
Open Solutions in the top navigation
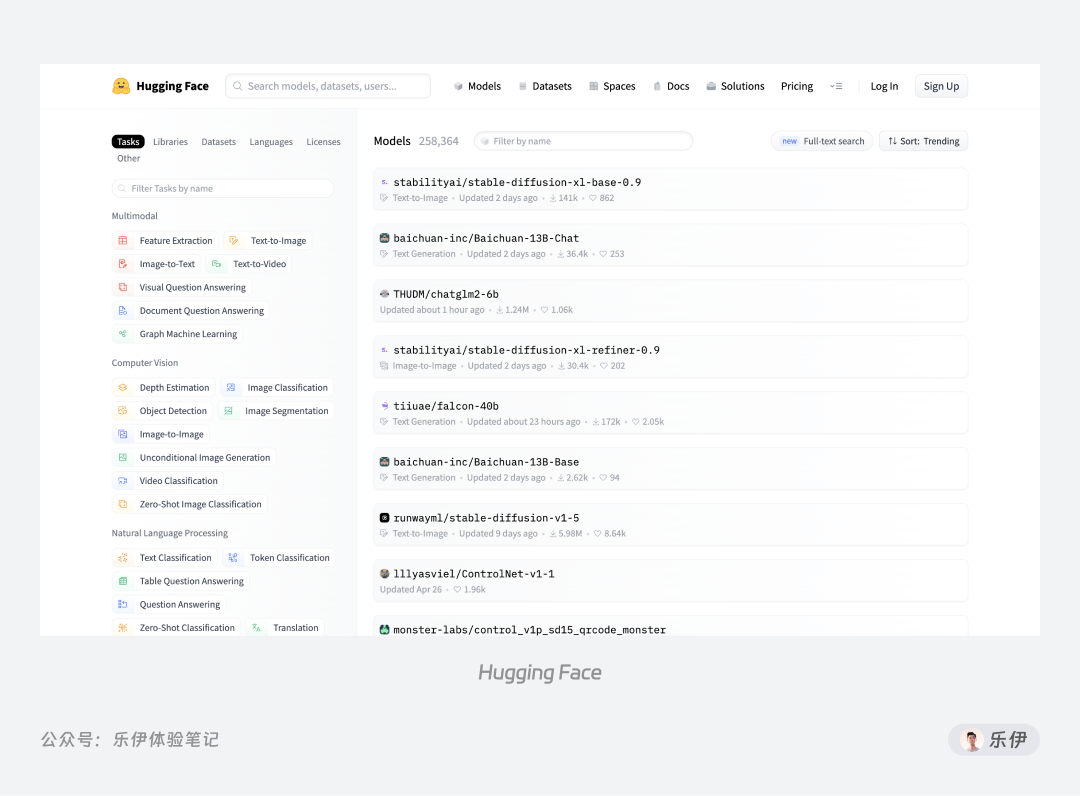pos(735,86)
